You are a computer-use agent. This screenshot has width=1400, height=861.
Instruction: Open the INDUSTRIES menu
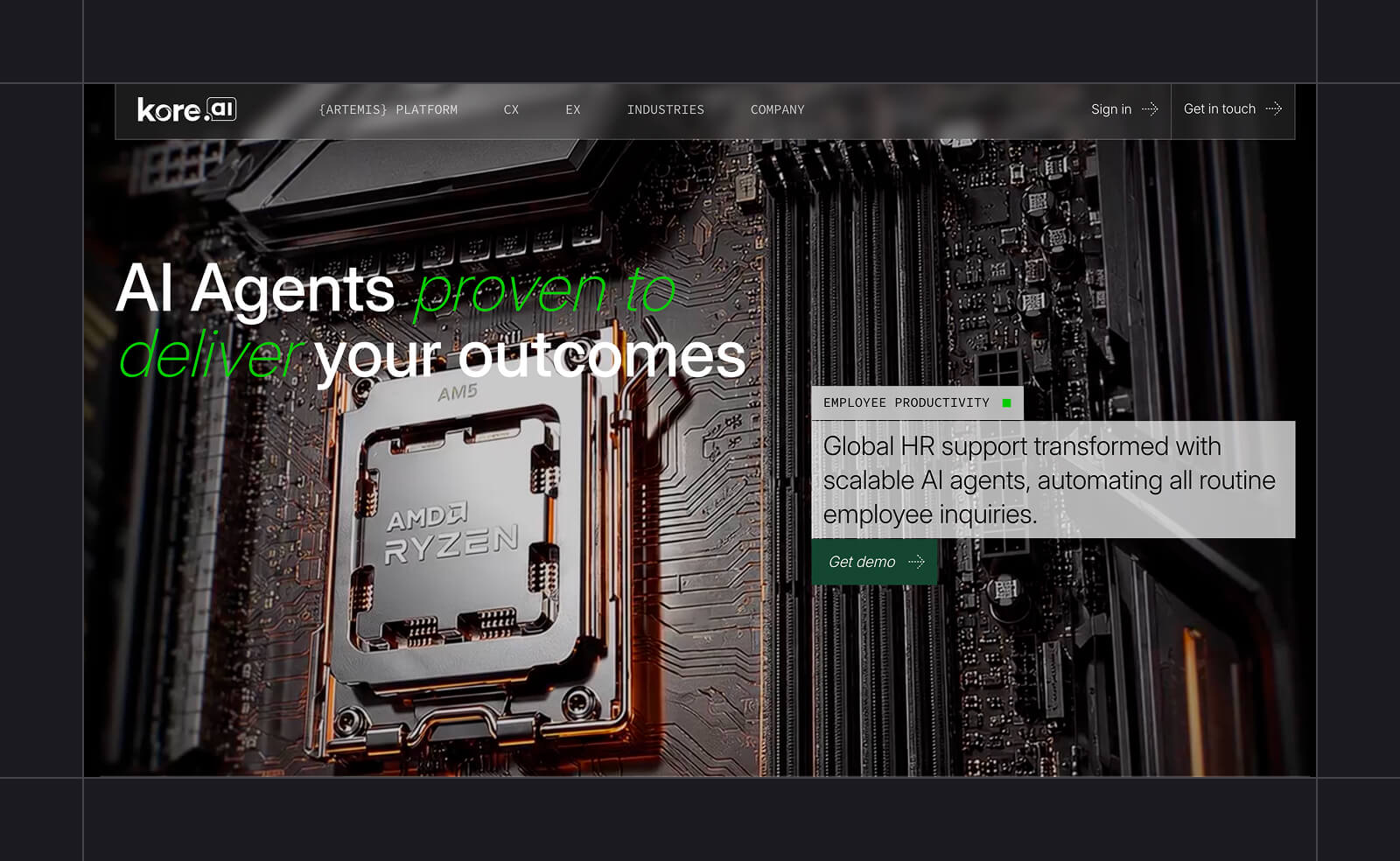665,109
